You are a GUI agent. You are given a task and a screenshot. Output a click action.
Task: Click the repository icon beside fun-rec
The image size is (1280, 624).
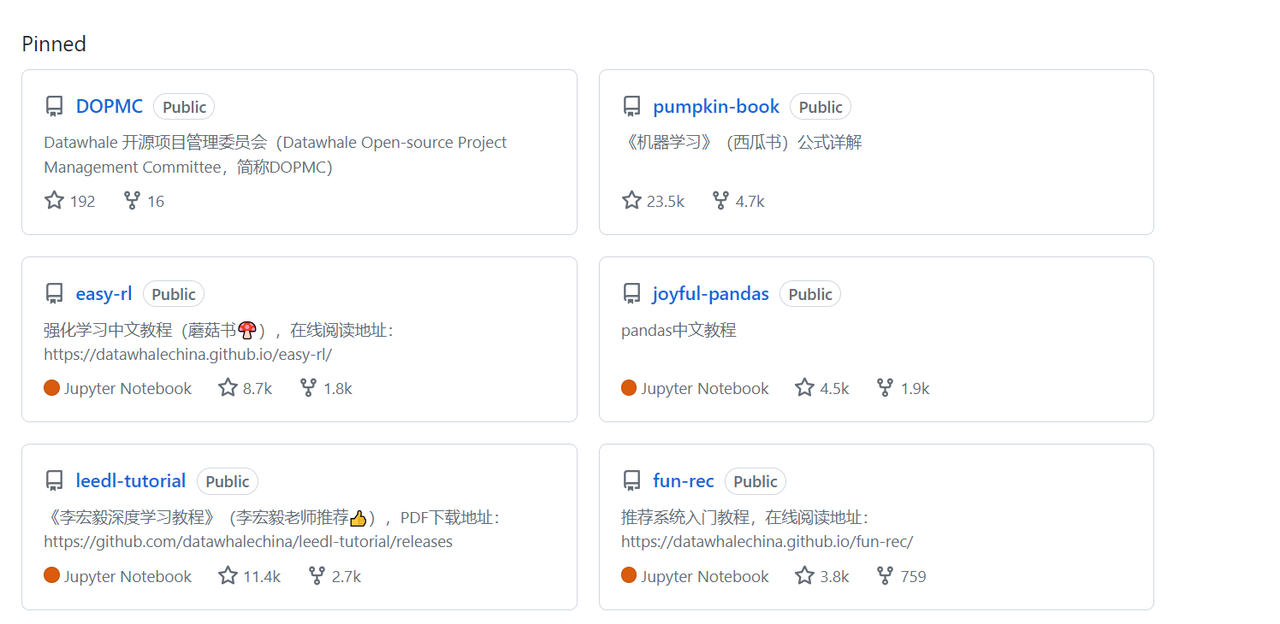(x=632, y=482)
